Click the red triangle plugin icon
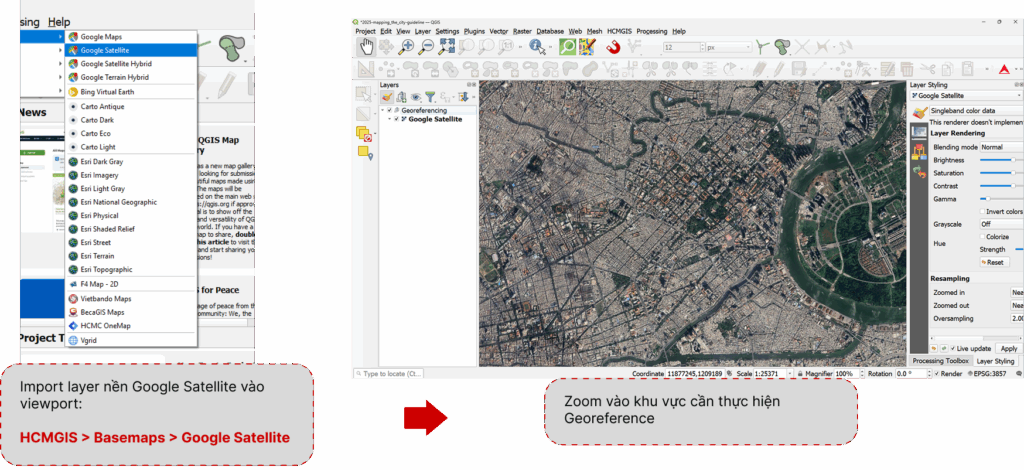Image resolution: width=1024 pixels, height=470 pixels. [x=1004, y=69]
